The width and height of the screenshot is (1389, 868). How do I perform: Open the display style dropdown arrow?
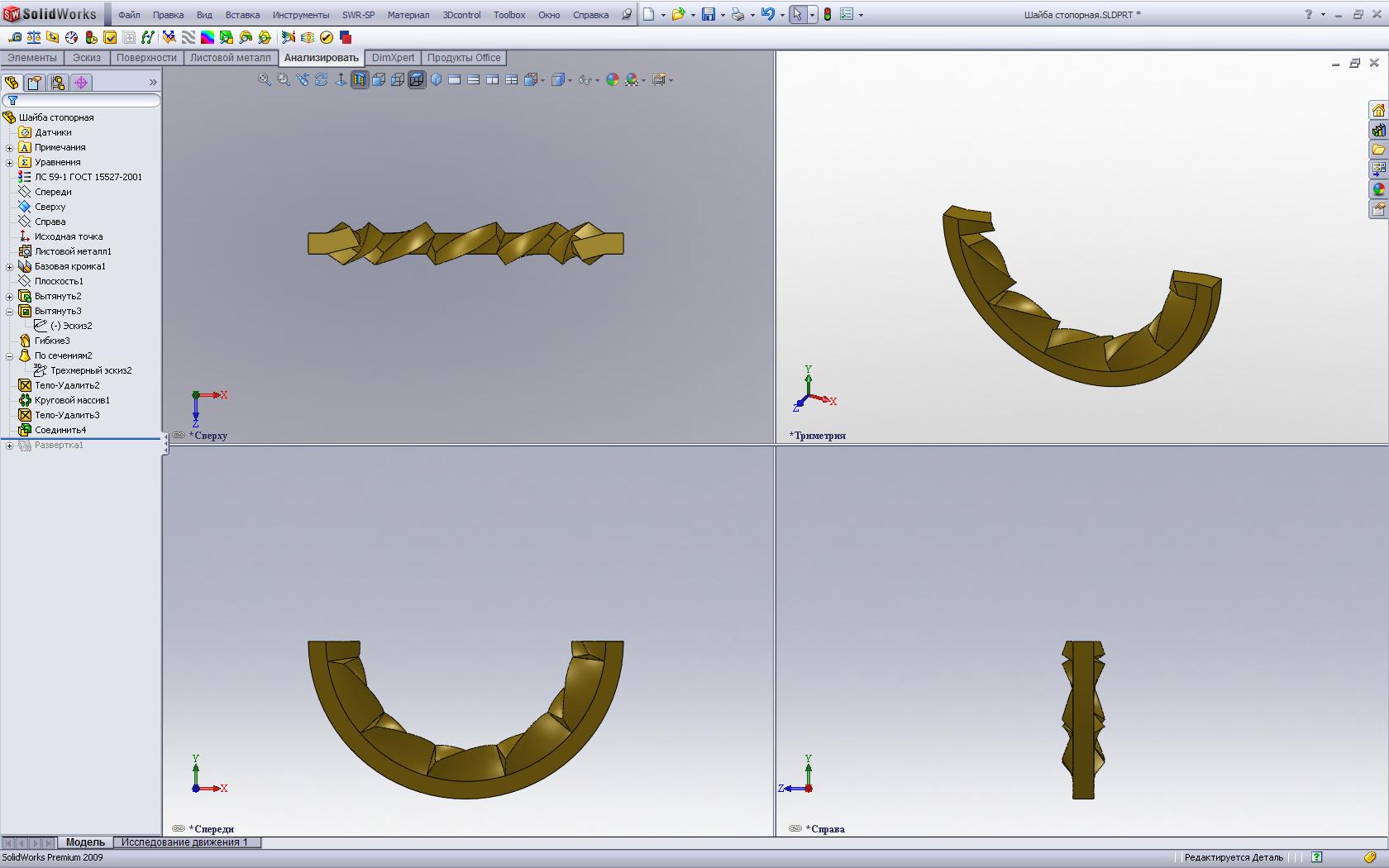coord(570,80)
